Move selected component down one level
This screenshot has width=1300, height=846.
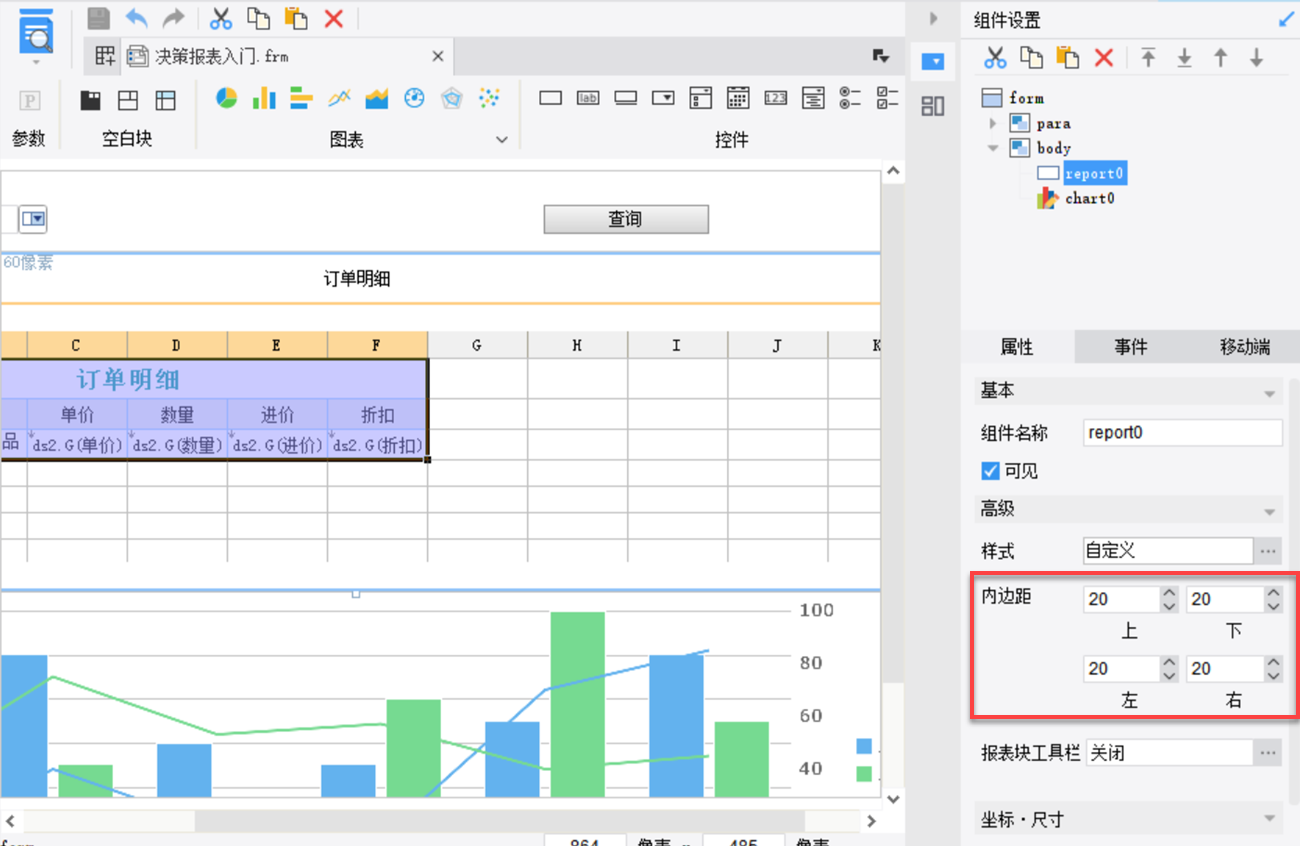pos(1257,58)
